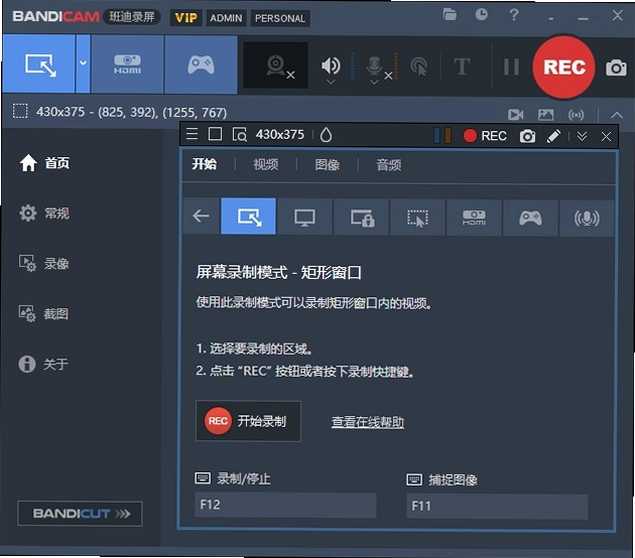The width and height of the screenshot is (635, 558).
Task: Select fullscreen monitor mode icon
Action: (305, 217)
